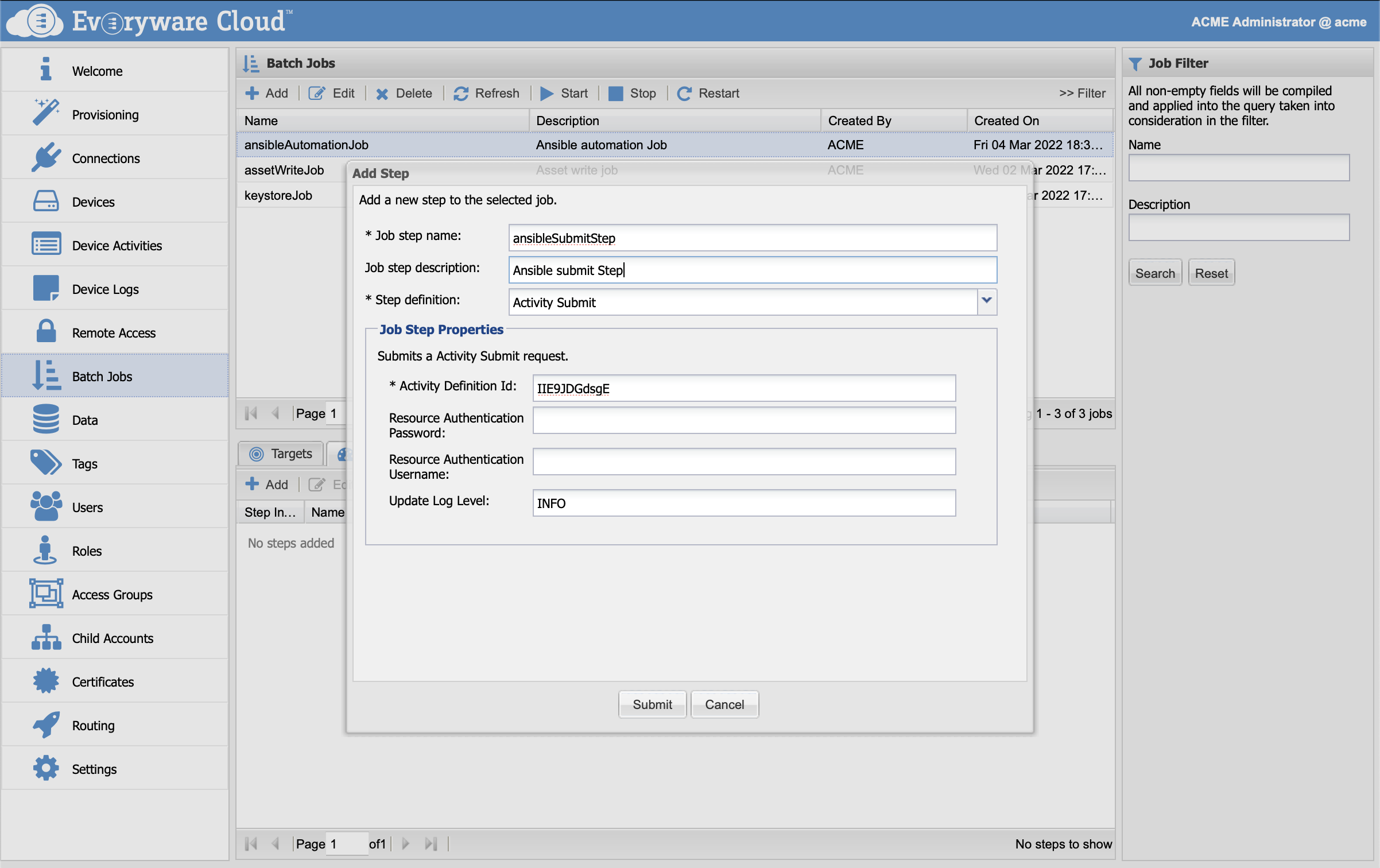Open Settings gear icon in sidebar
The width and height of the screenshot is (1380, 868).
pos(46,768)
